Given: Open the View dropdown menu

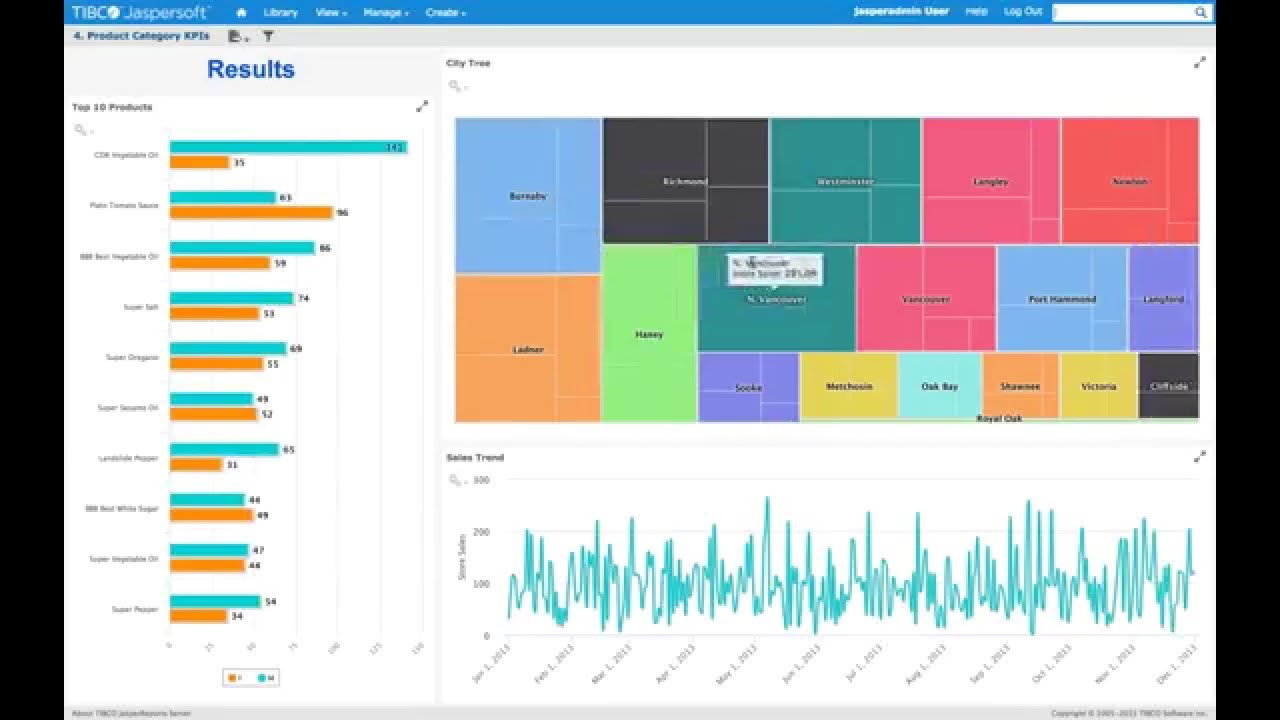Looking at the screenshot, I should 331,12.
